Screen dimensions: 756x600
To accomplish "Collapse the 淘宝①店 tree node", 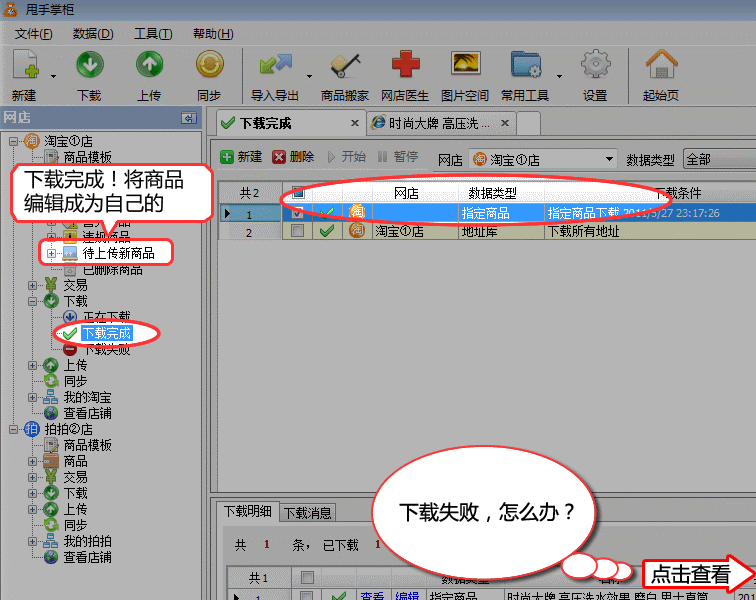I will (14, 141).
